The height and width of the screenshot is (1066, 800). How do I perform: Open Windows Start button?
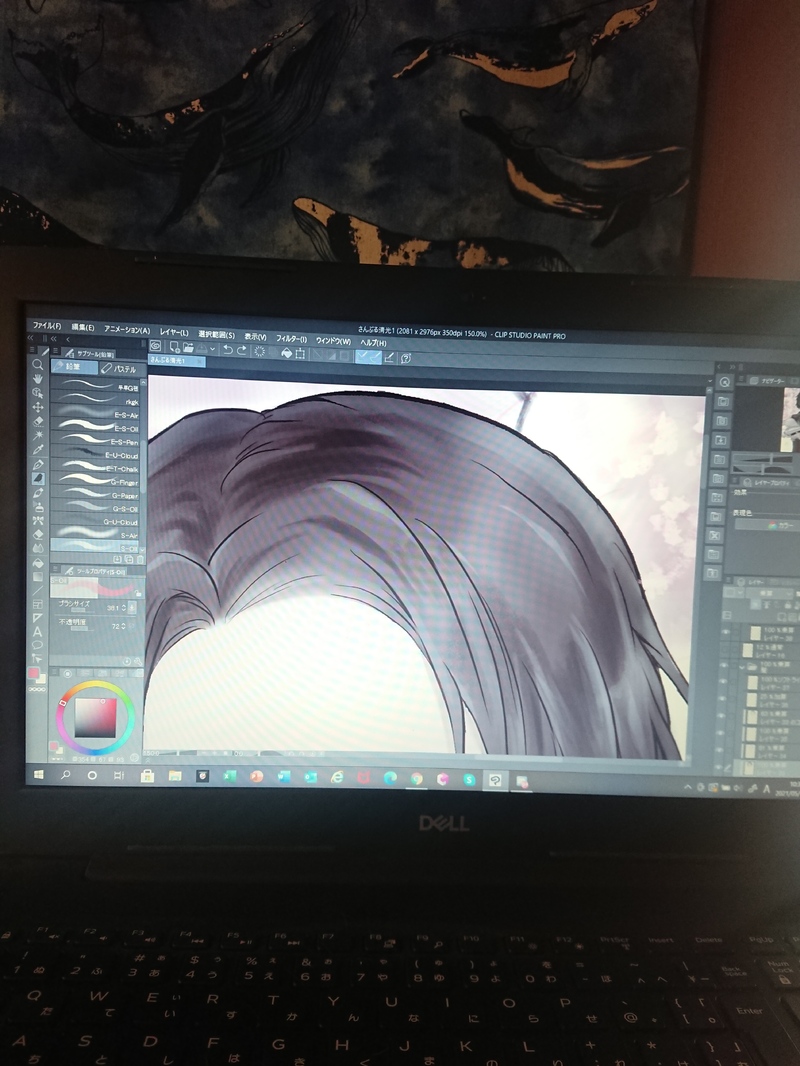tap(39, 774)
